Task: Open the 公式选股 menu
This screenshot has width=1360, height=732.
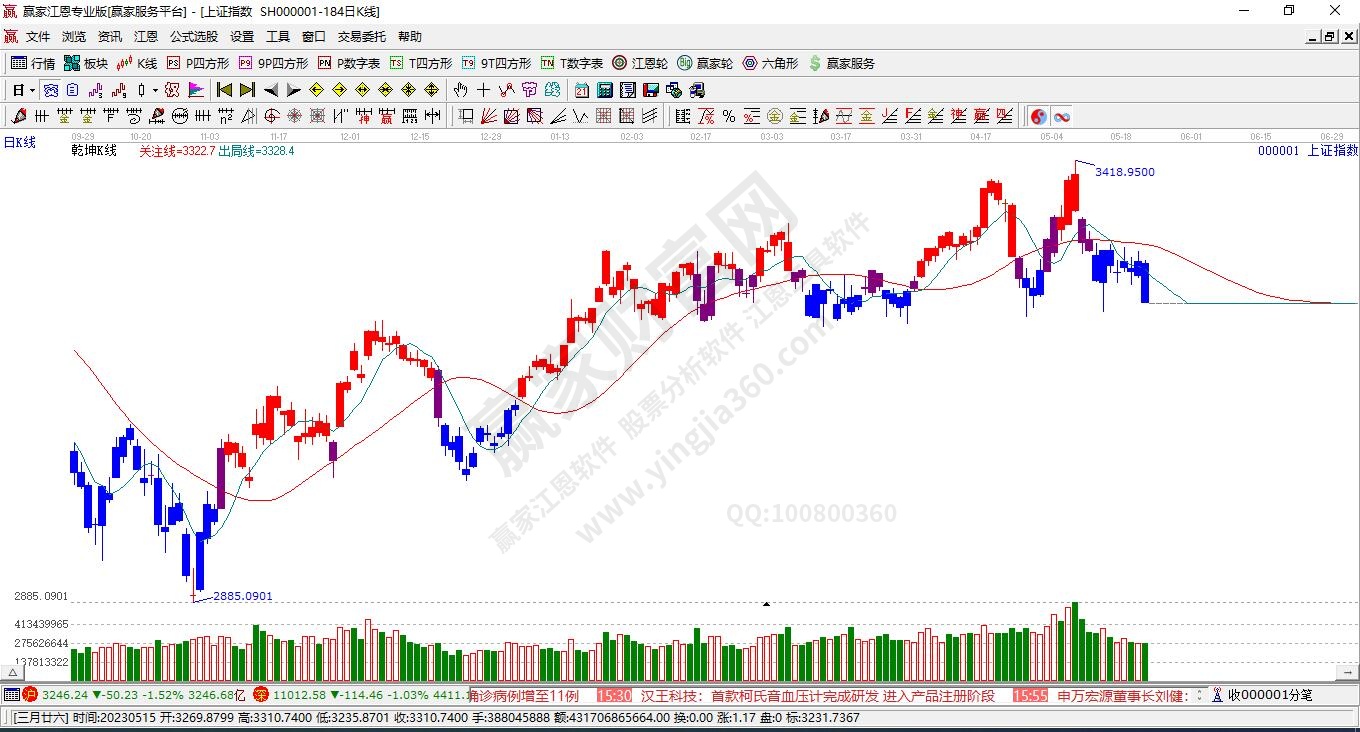Action: click(x=193, y=37)
